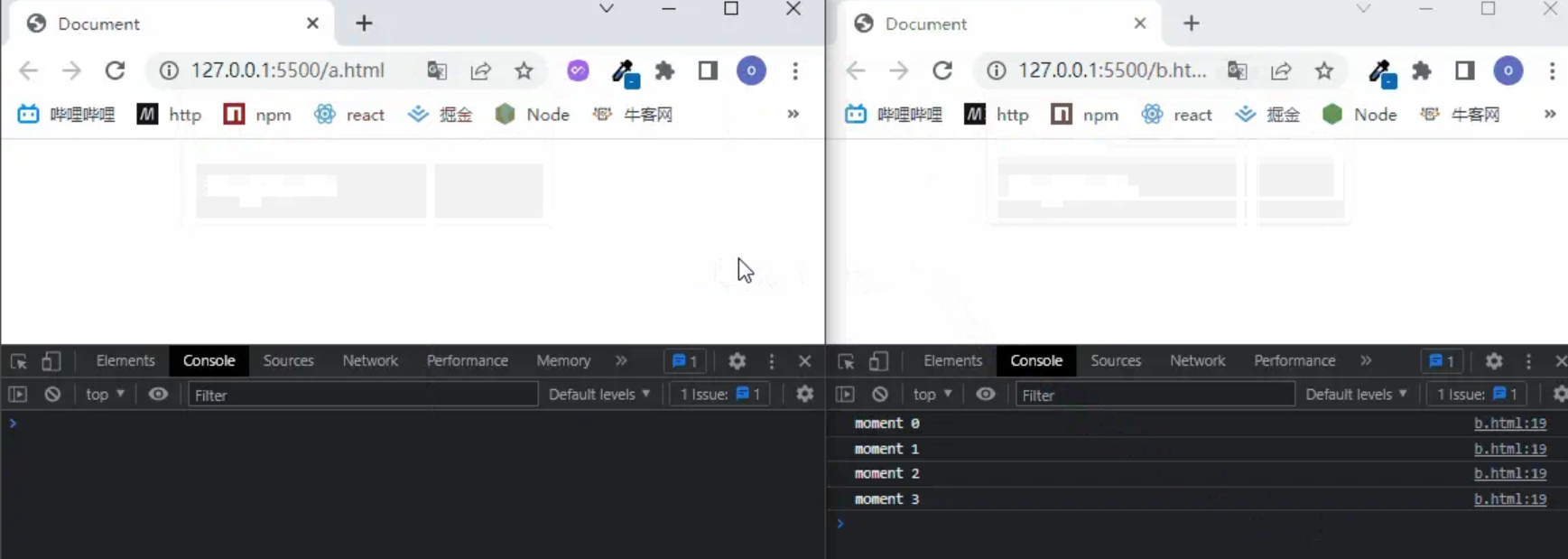
Task: Click the share icon in right address bar
Action: coord(1281,70)
